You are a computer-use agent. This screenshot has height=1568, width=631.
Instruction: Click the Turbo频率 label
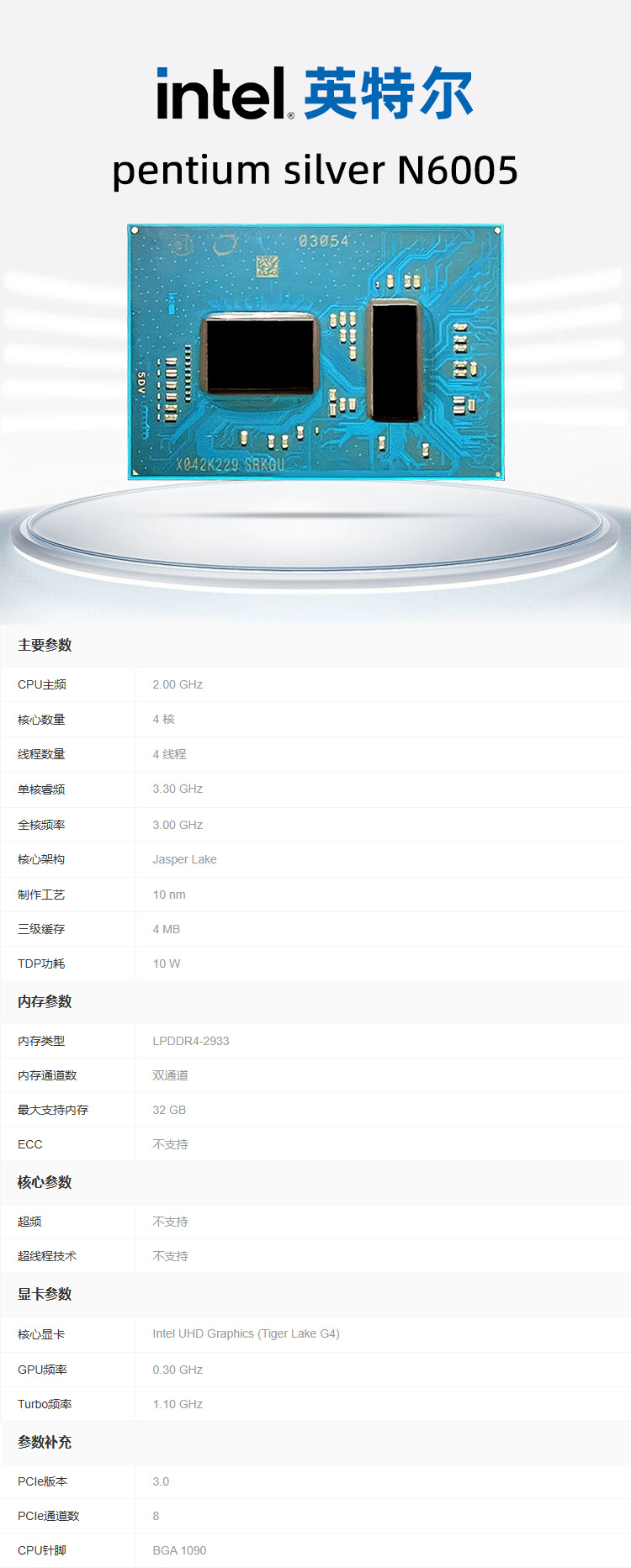click(45, 1404)
